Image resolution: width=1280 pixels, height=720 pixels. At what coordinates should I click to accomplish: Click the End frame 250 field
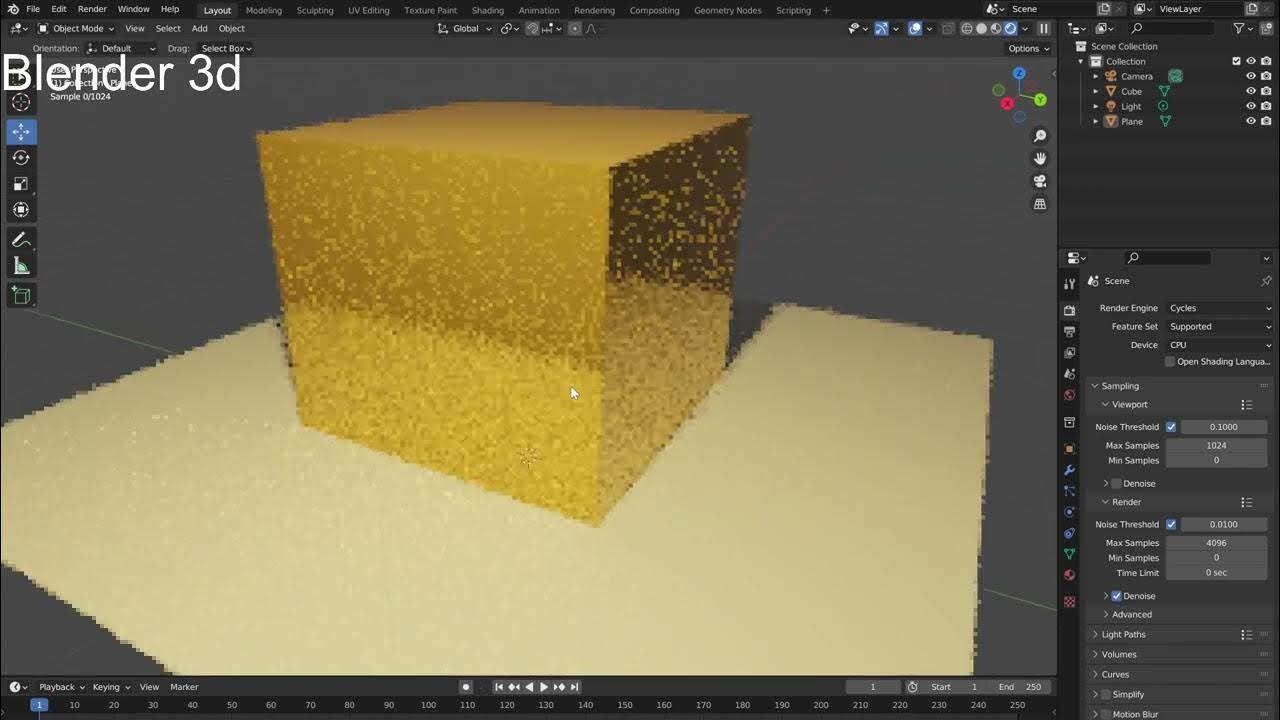click(x=1020, y=687)
